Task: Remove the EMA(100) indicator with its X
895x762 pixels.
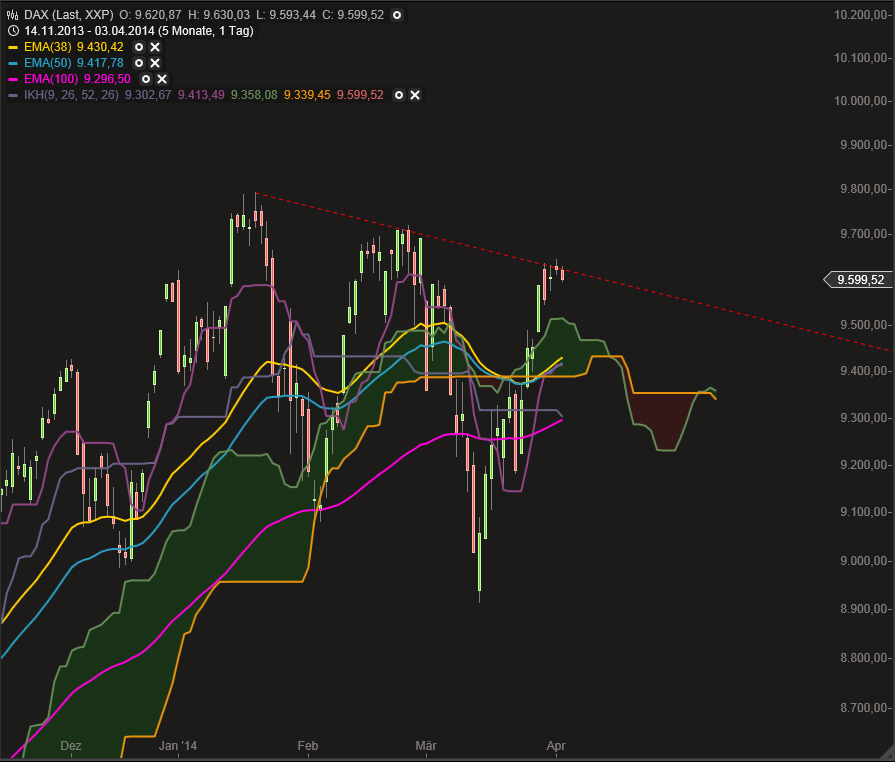Action: (x=161, y=79)
